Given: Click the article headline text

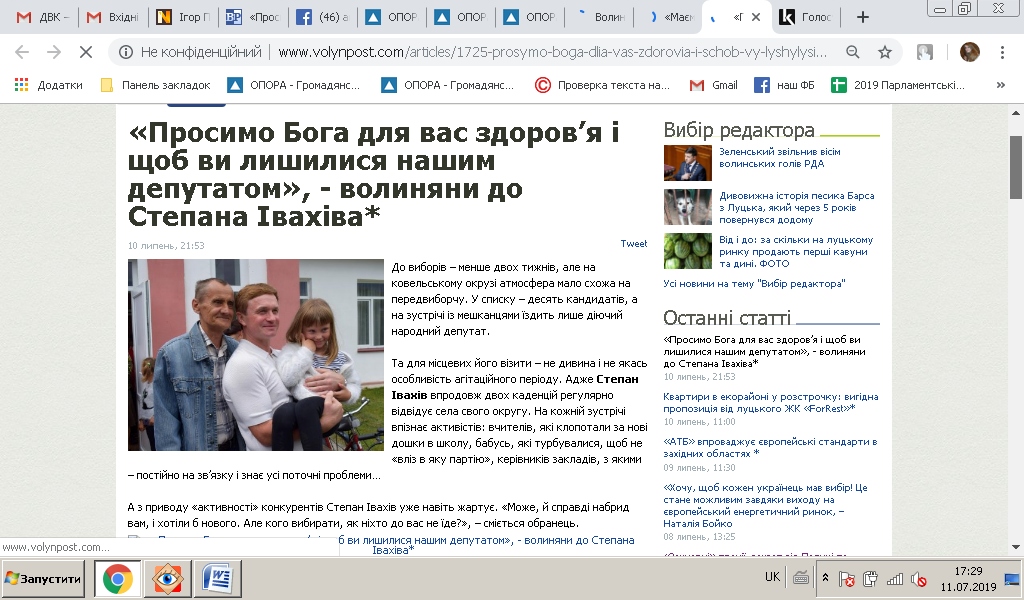Looking at the screenshot, I should (x=374, y=174).
